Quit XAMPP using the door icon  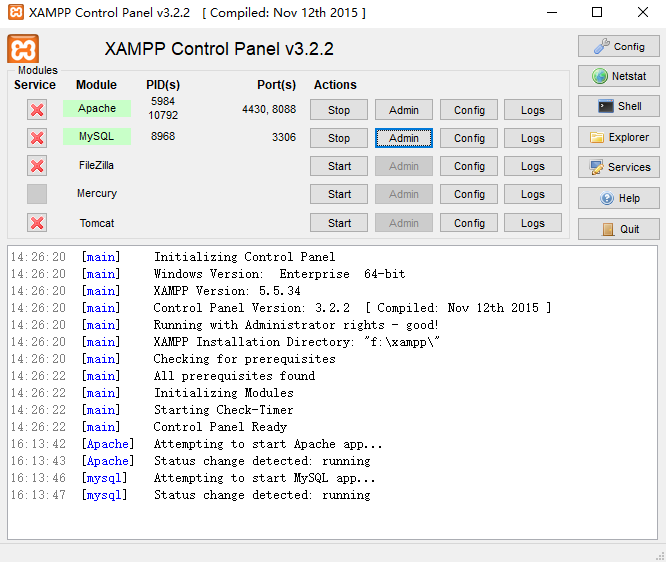coord(618,229)
